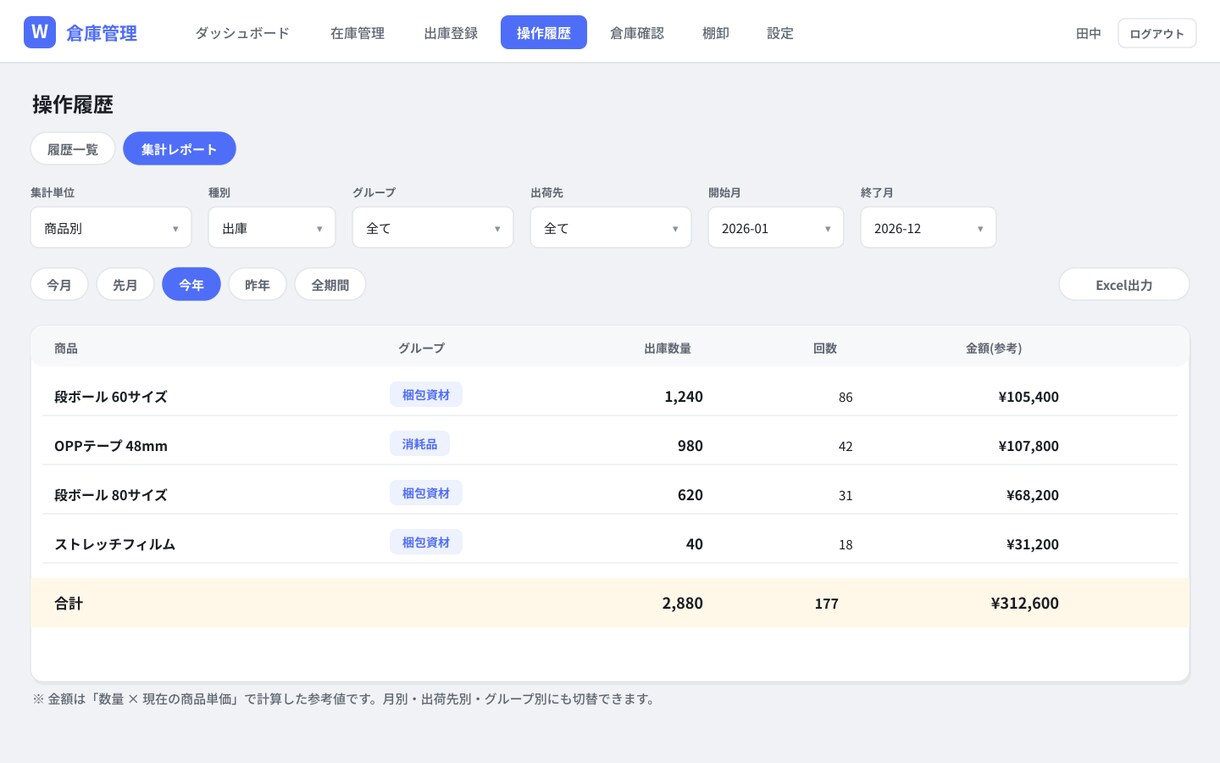Expand the 出荷先 filter dropdown
1220x763 pixels.
[611, 228]
